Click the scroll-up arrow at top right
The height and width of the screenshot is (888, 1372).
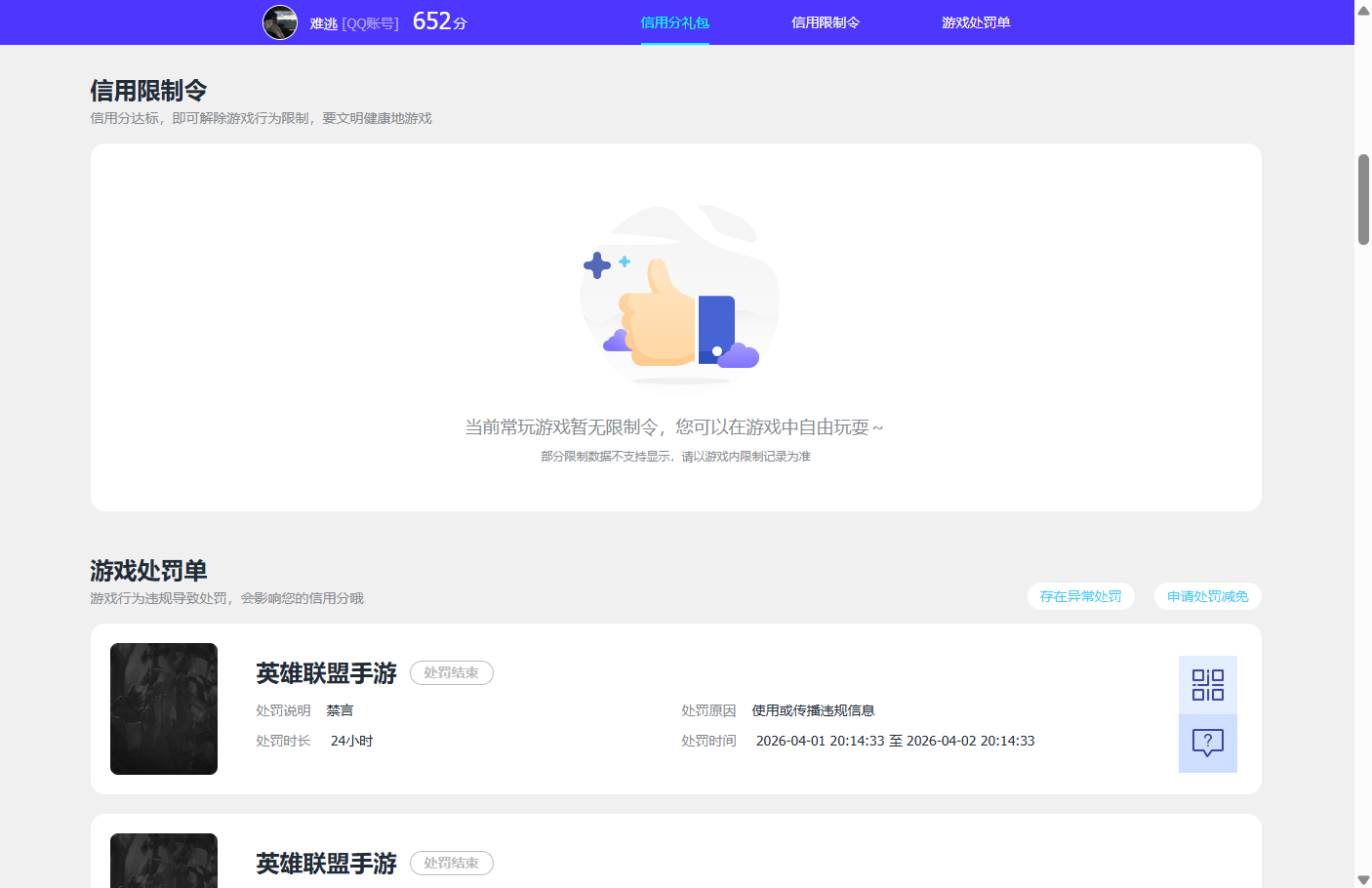(1363, 11)
